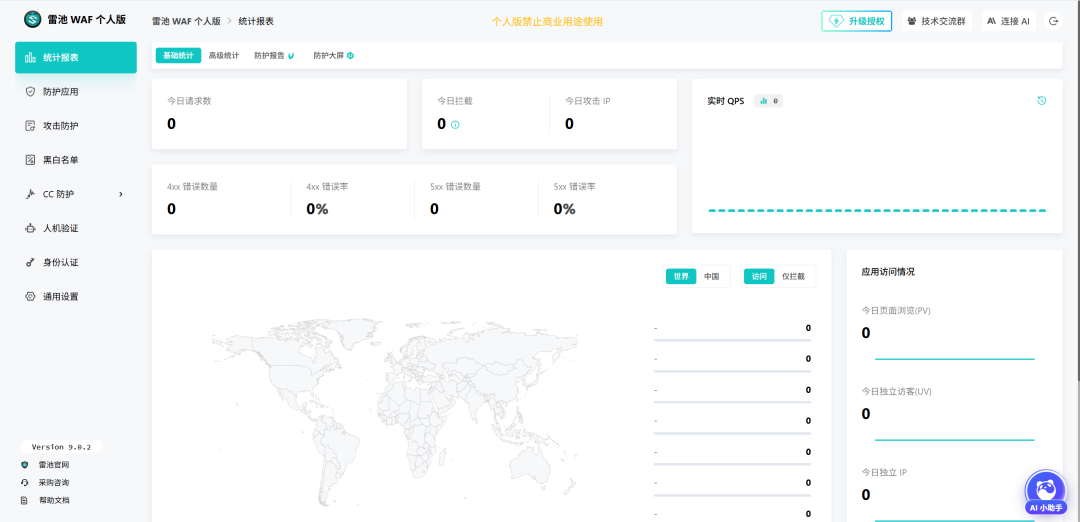Click the 今日攻击 IP label
The image size is (1080, 522).
pyautogui.click(x=588, y=101)
